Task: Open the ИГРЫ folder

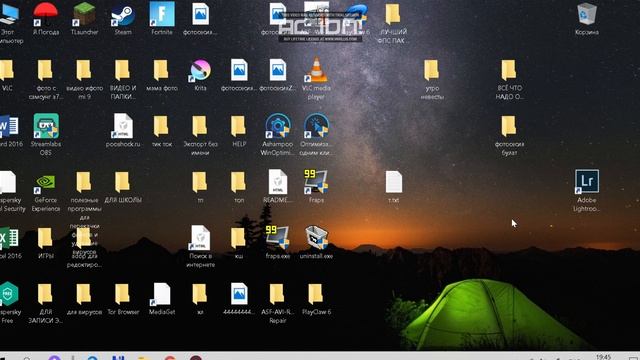Action: coord(45,238)
